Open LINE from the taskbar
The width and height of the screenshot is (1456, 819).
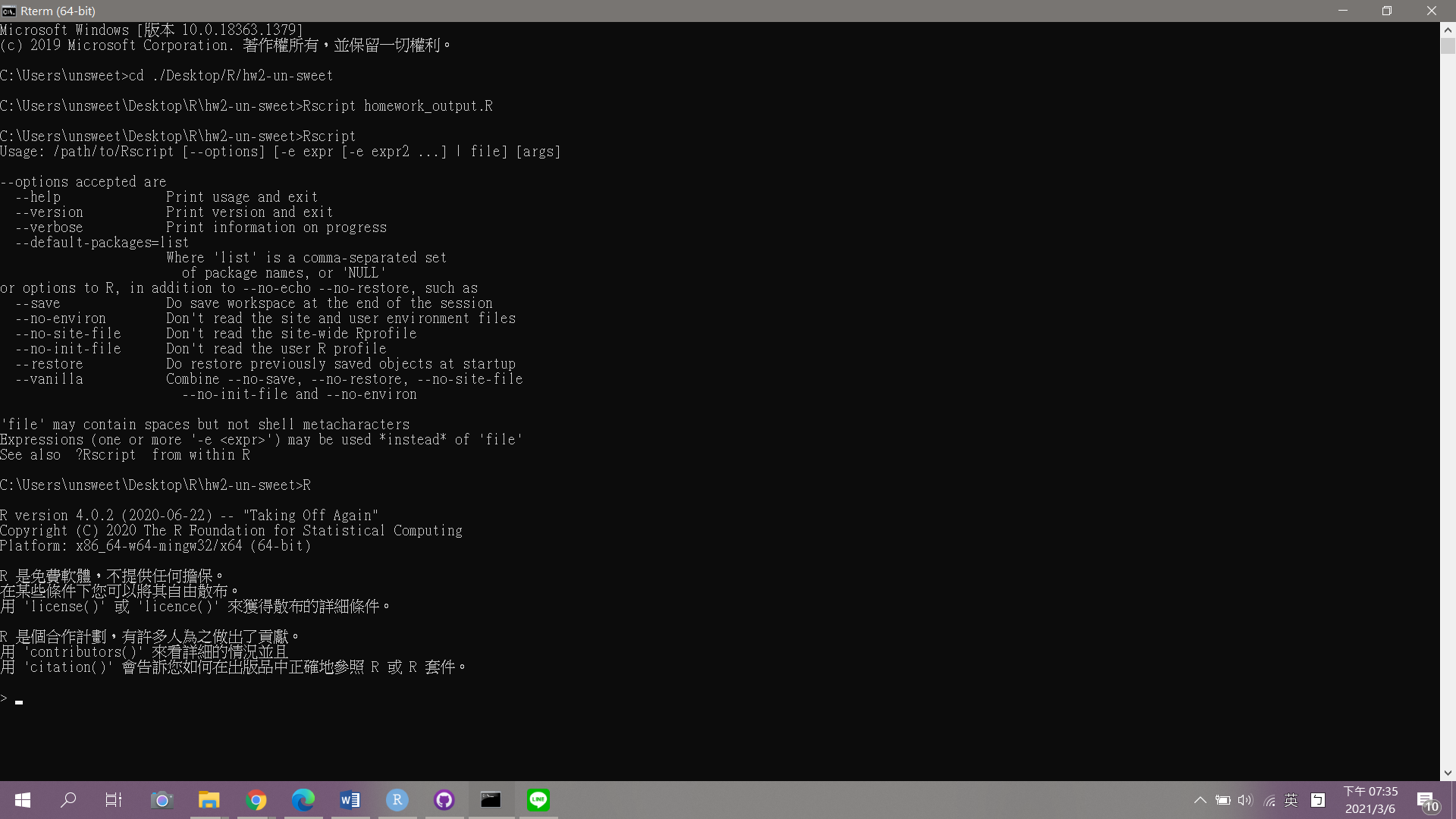(x=538, y=800)
